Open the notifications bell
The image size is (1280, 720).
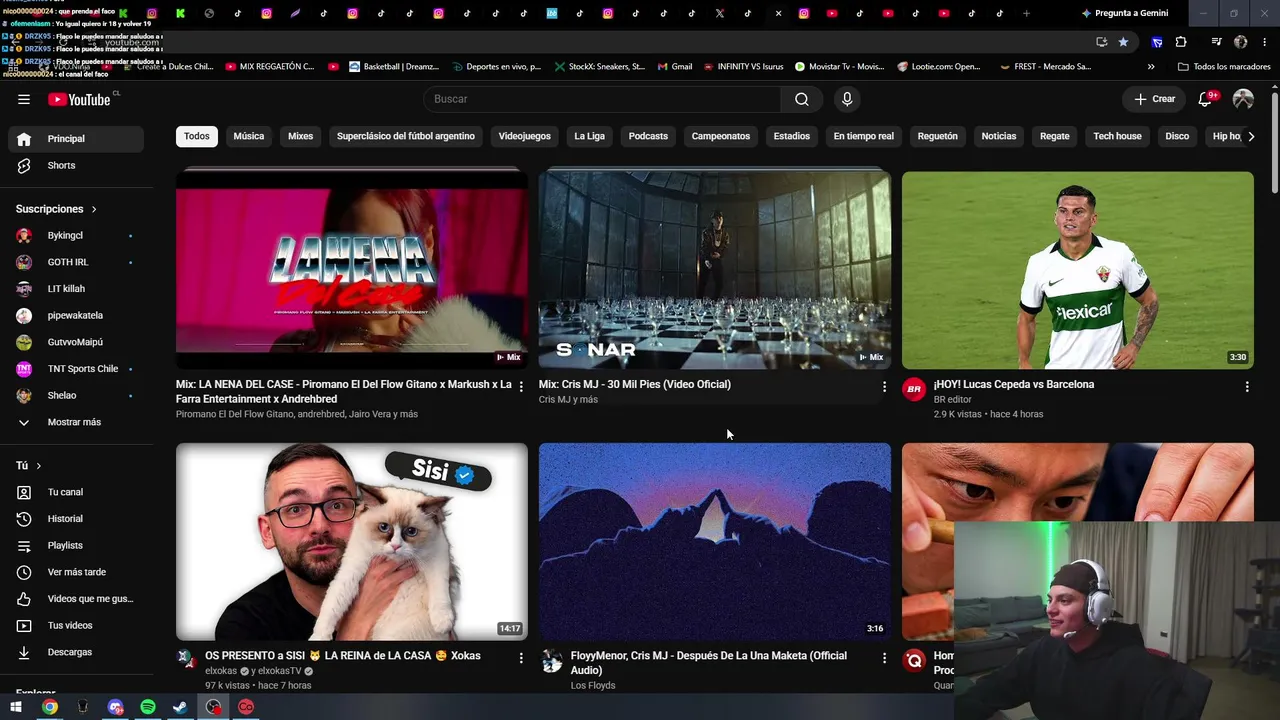1205,99
